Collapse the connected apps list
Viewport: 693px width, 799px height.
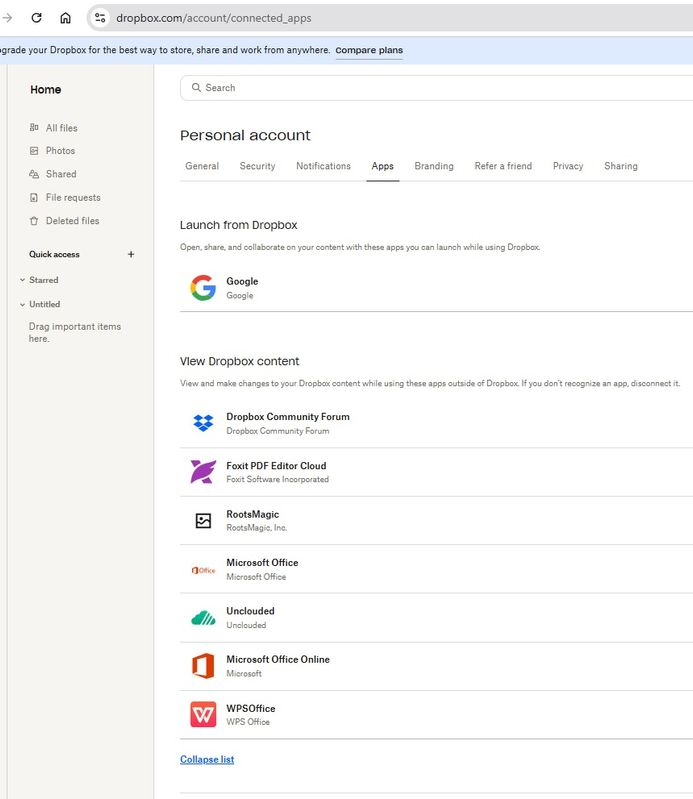[207, 759]
